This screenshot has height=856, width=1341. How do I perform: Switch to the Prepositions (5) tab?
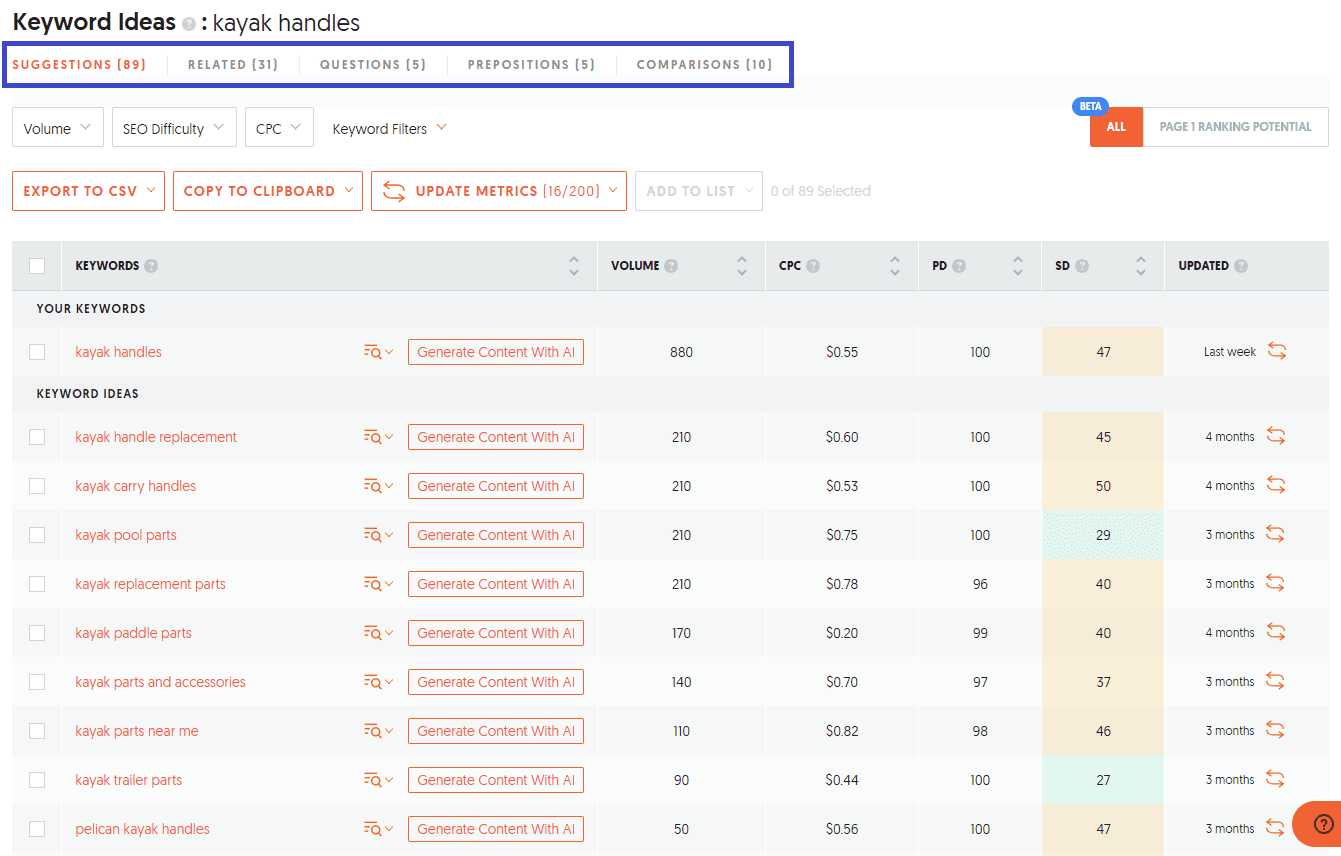532,65
